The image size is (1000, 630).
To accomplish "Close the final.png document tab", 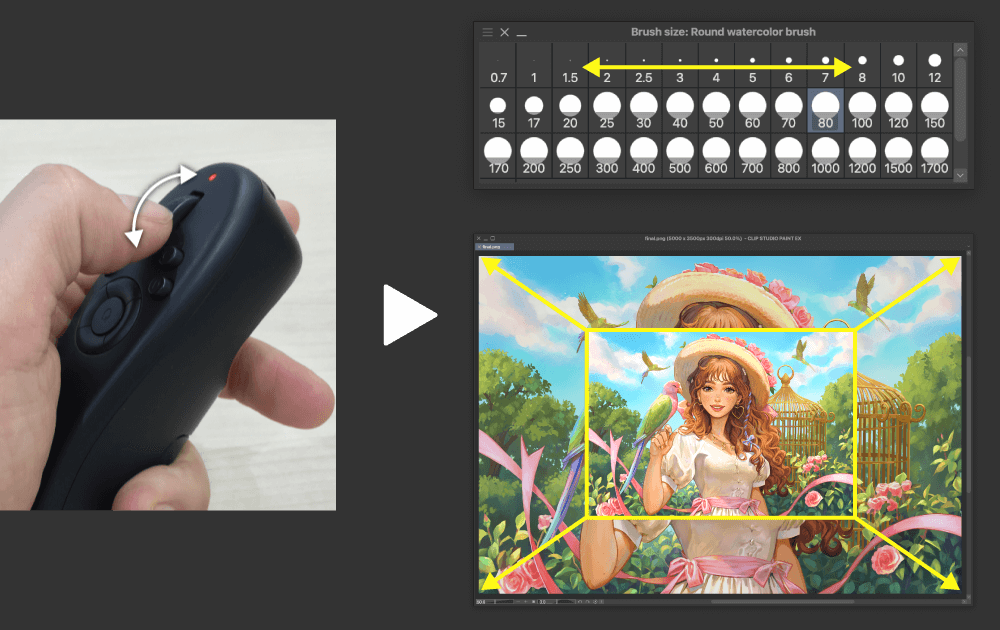I will pos(480,247).
